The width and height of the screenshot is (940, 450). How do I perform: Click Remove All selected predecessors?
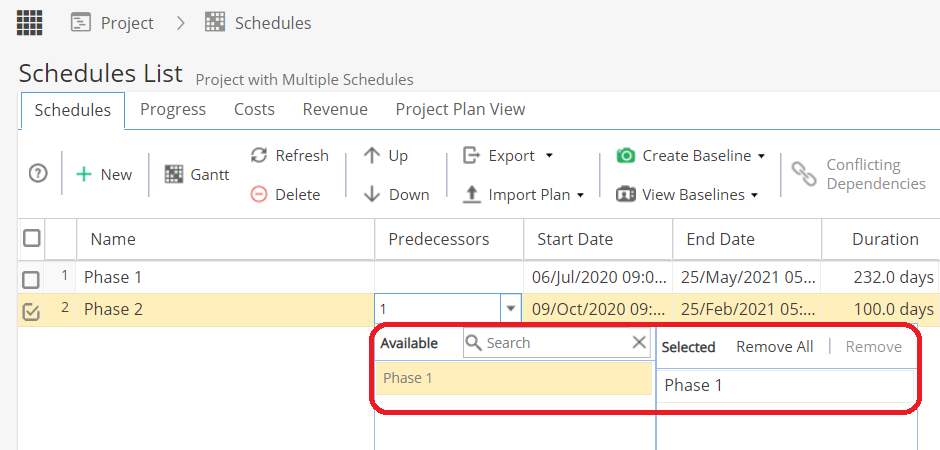coord(774,346)
